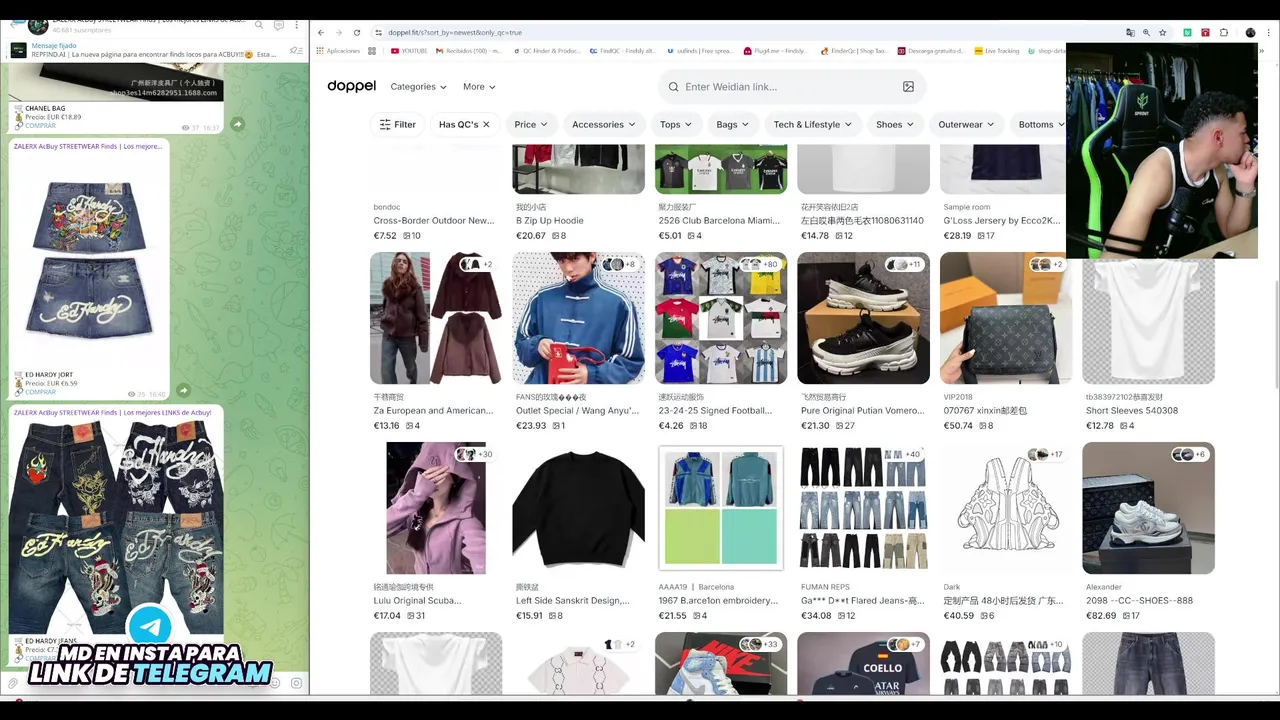The image size is (1280, 720).
Task: Click the QC photo count beside €21.30
Action: pos(845,426)
